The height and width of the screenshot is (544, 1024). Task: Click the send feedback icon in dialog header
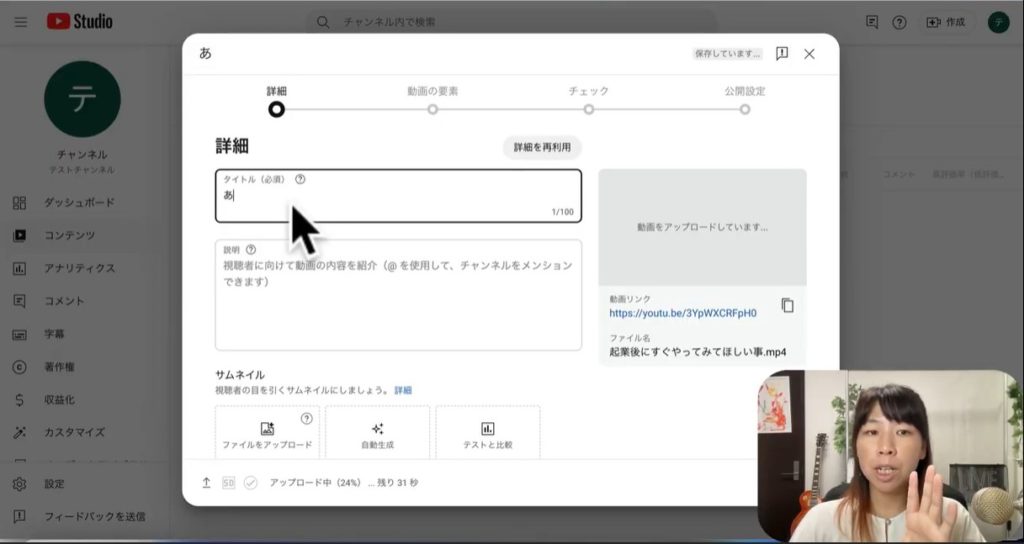(x=782, y=54)
